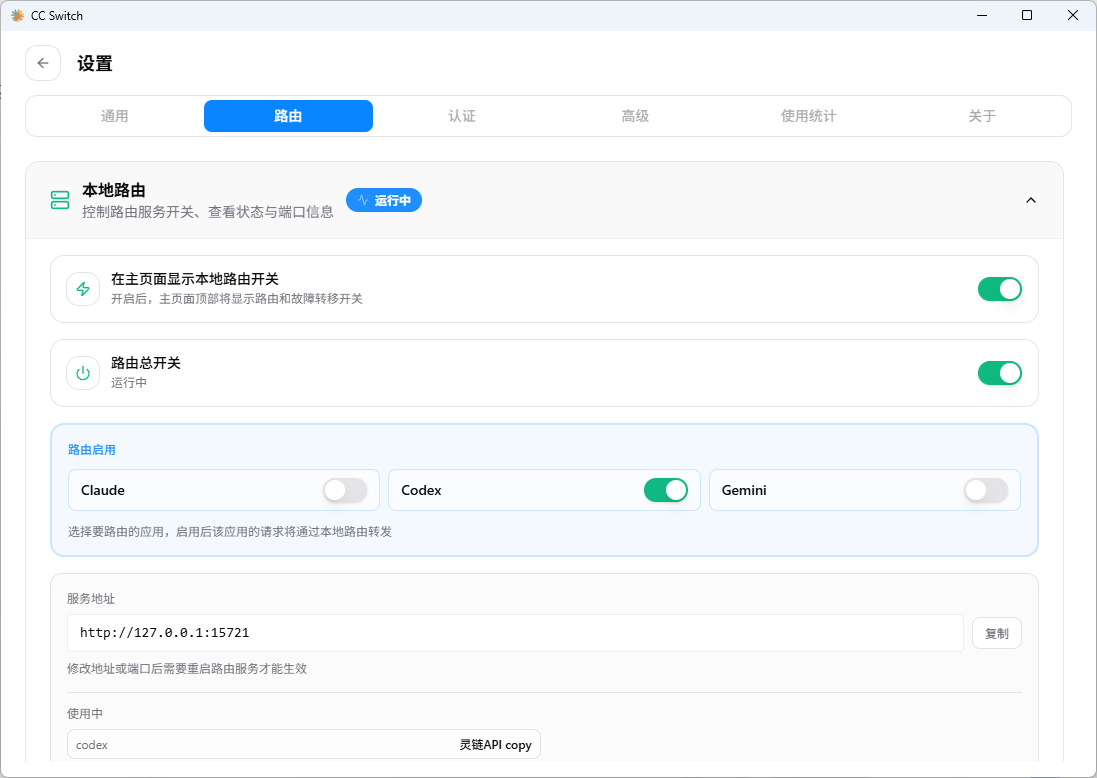Screen dimensions: 1097x778
Task: Click the lightning bolt icon
Action: (x=83, y=289)
